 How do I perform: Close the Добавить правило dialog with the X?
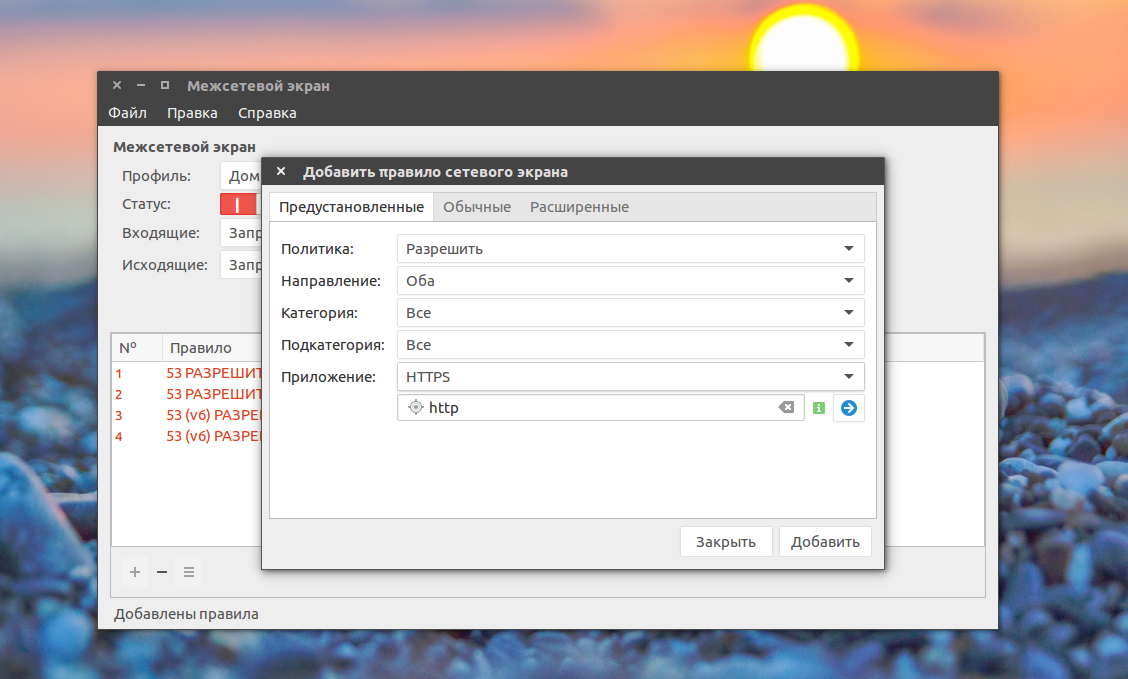point(281,171)
